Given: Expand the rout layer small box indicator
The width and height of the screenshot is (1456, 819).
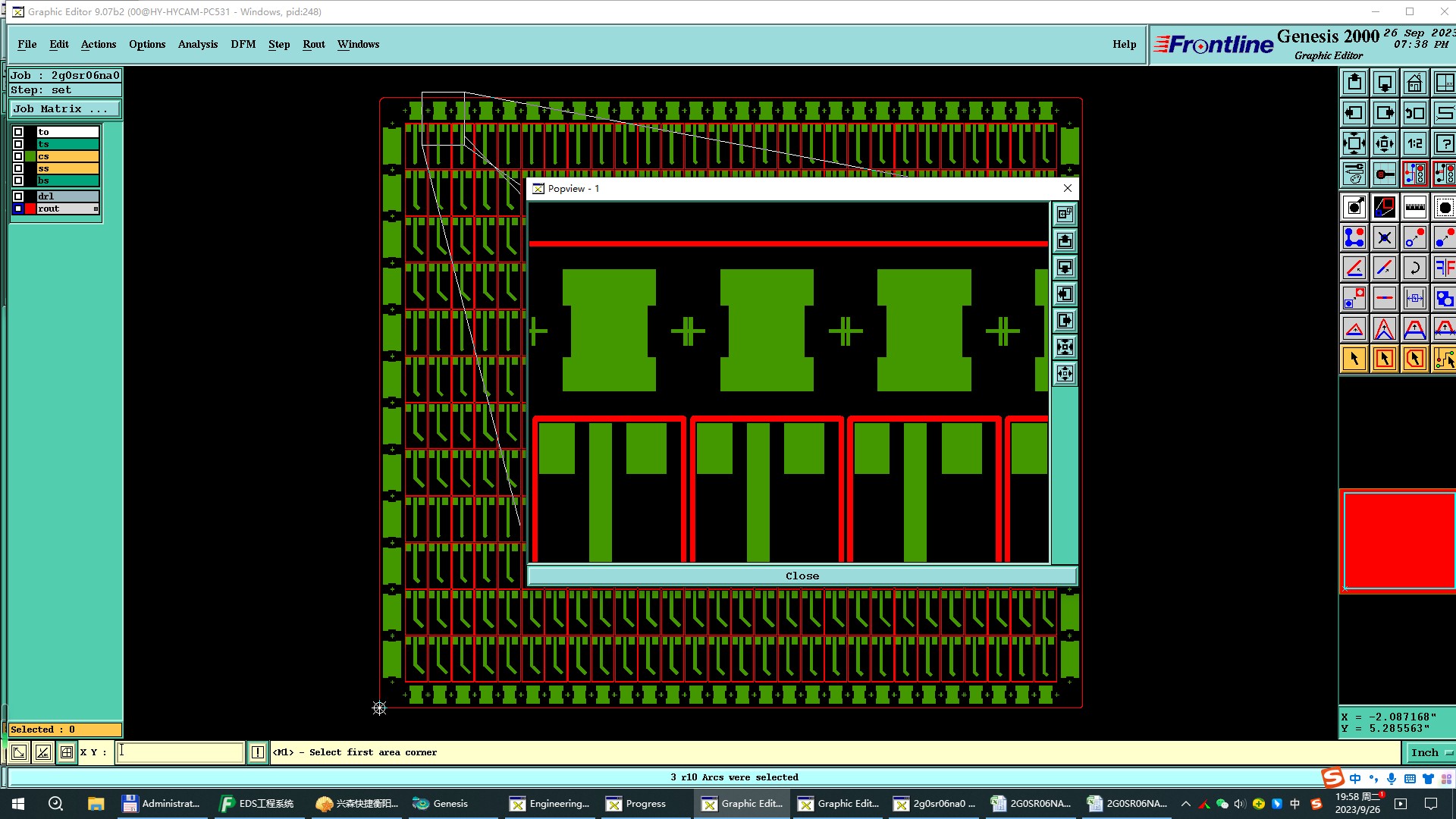Looking at the screenshot, I should click(96, 209).
